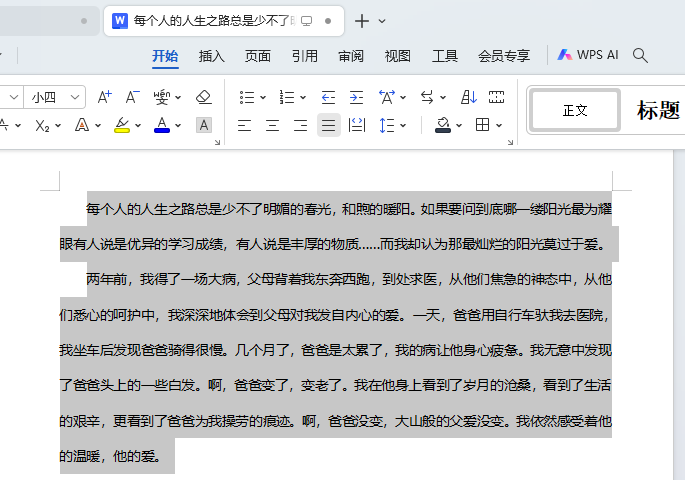Image resolution: width=685 pixels, height=480 pixels.
Task: Click the show paragraph marks icon
Action: 496,97
